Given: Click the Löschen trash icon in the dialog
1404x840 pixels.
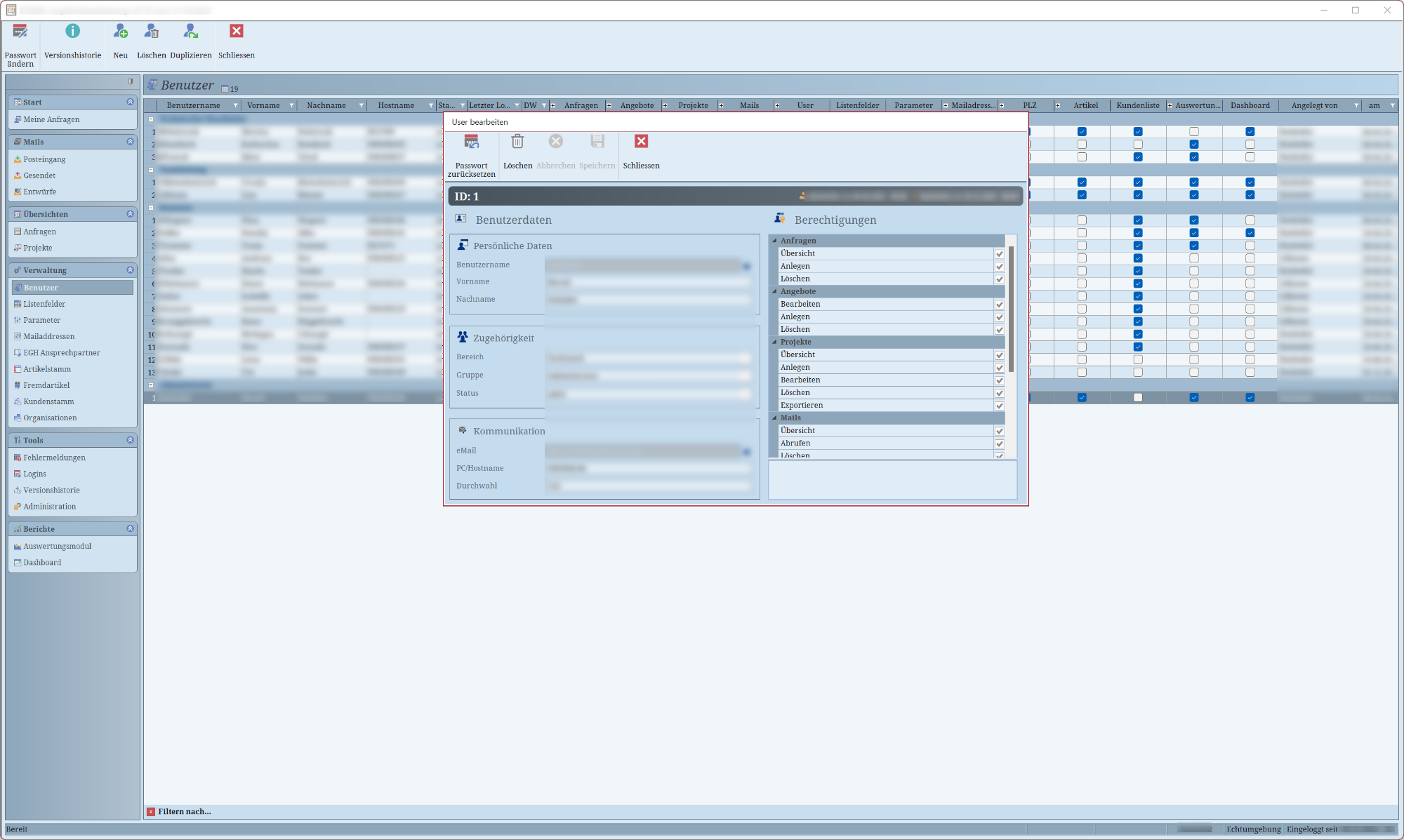Looking at the screenshot, I should pos(517,142).
